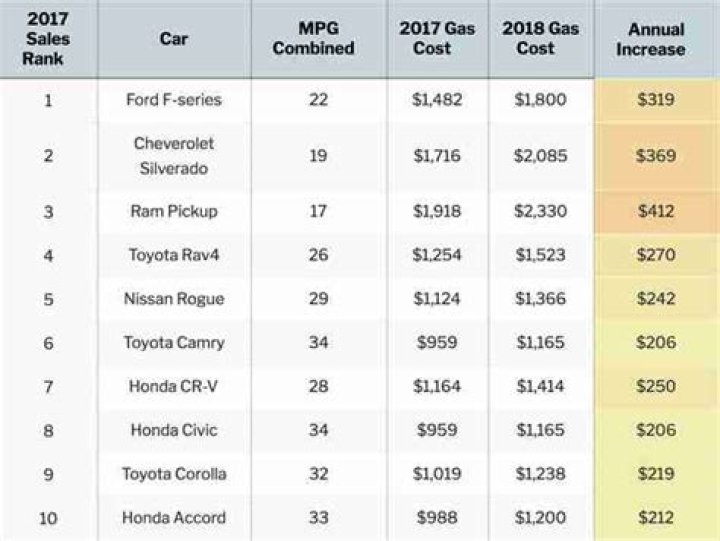Select the Cheverolet Silverado cell
This screenshot has height=541, width=720.
point(174,156)
